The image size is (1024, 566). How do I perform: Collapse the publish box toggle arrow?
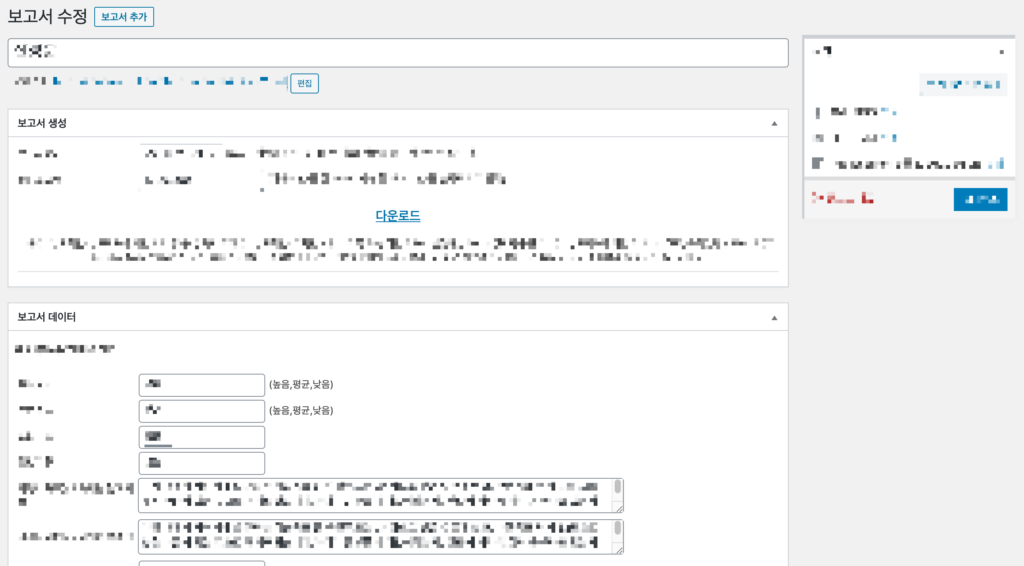pos(1001,50)
